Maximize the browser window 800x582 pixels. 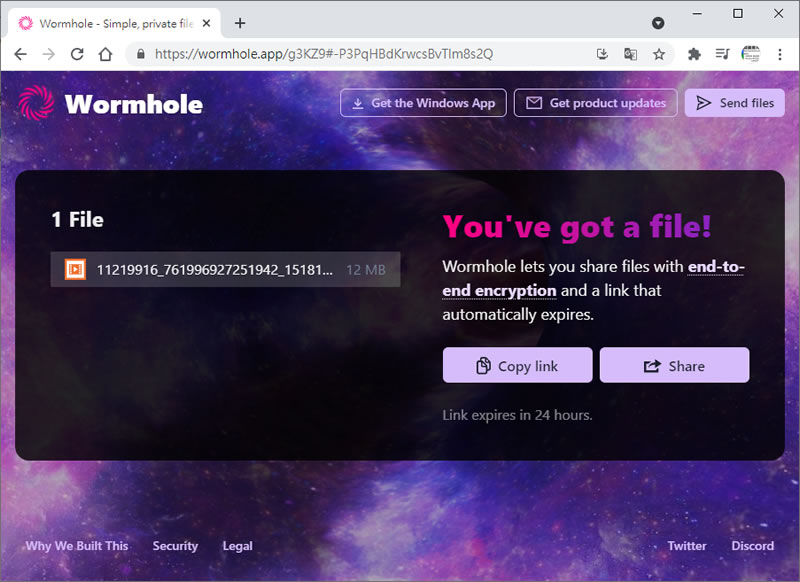click(x=738, y=14)
